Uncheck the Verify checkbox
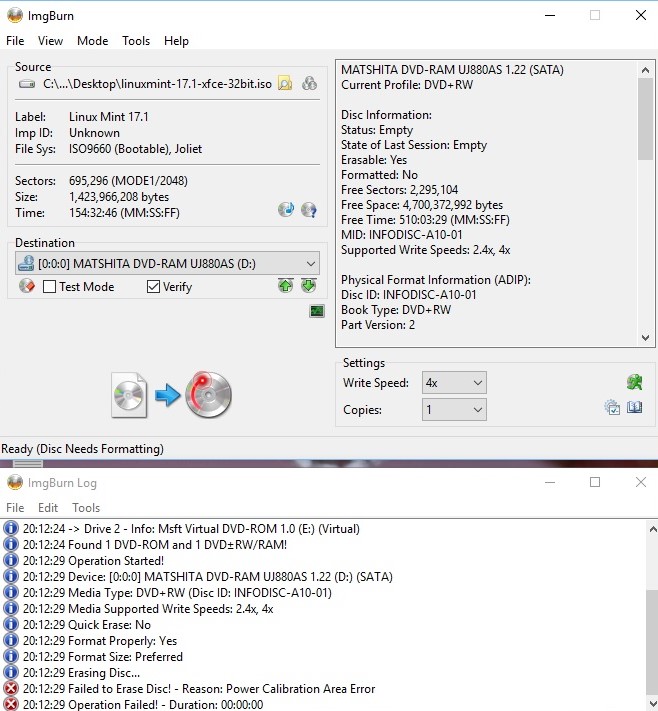658x711 pixels. click(x=153, y=287)
